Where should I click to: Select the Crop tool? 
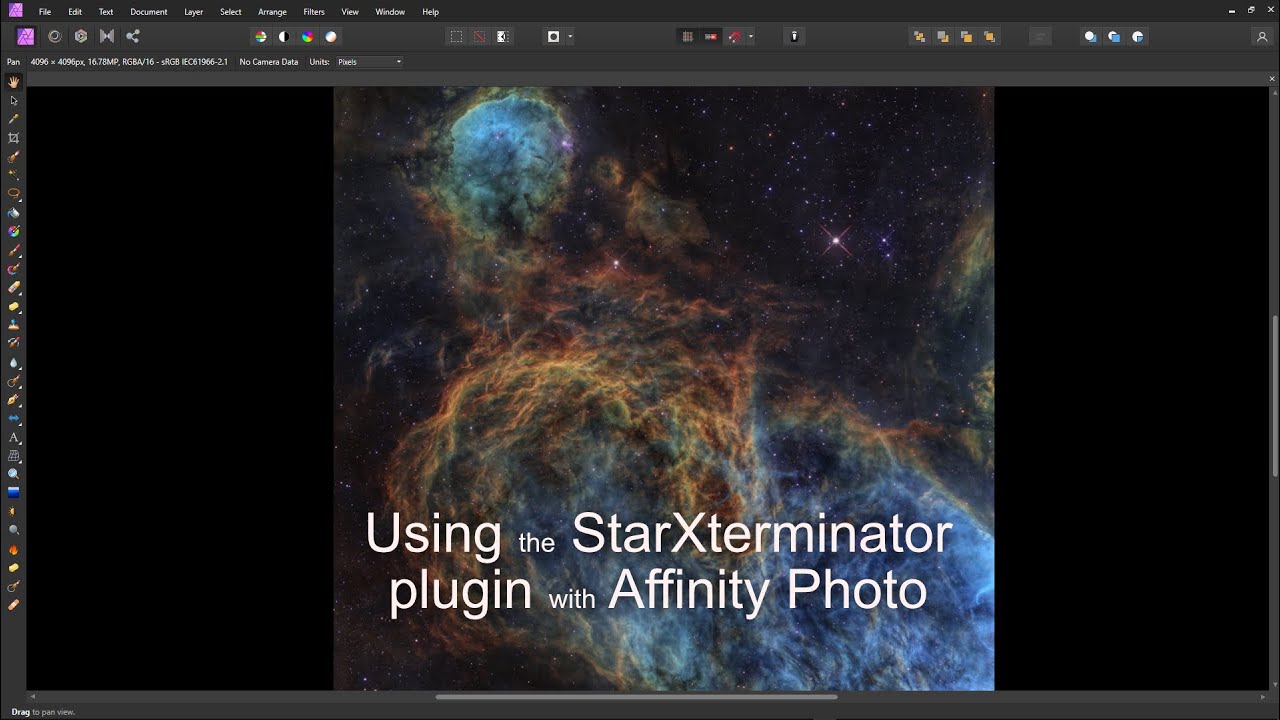click(14, 138)
